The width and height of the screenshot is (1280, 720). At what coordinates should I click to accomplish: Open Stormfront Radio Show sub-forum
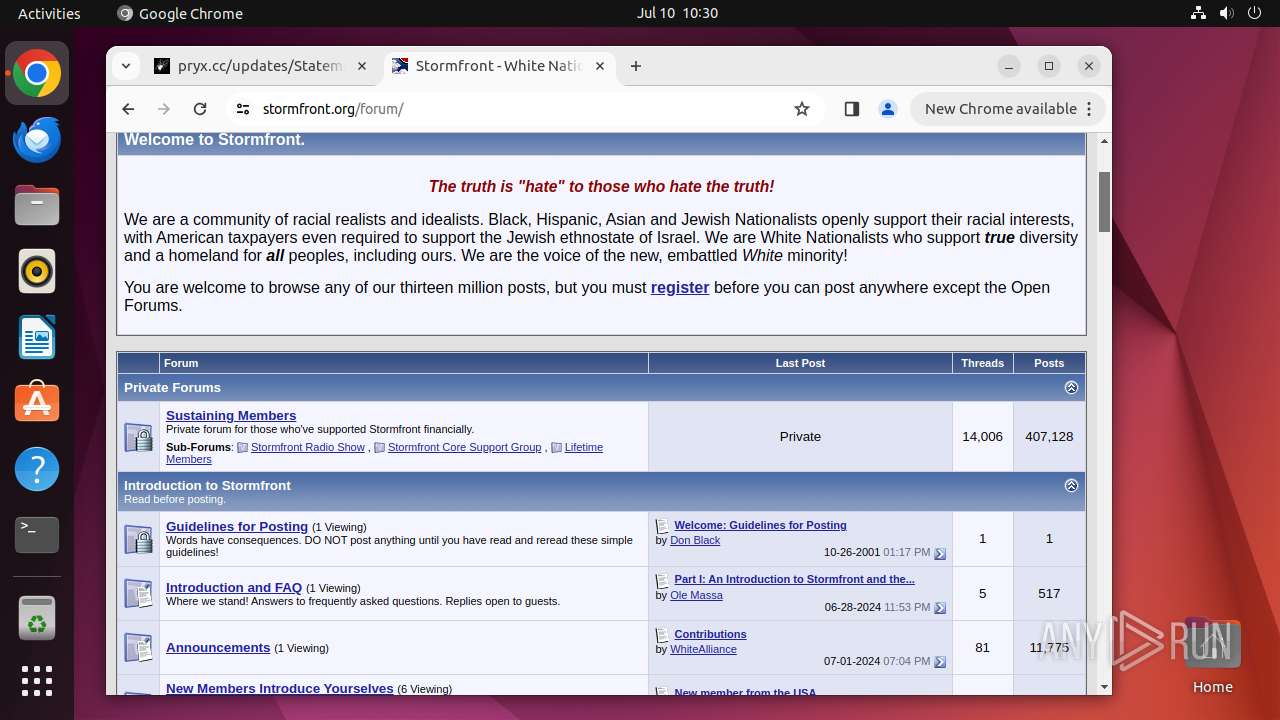(x=308, y=447)
